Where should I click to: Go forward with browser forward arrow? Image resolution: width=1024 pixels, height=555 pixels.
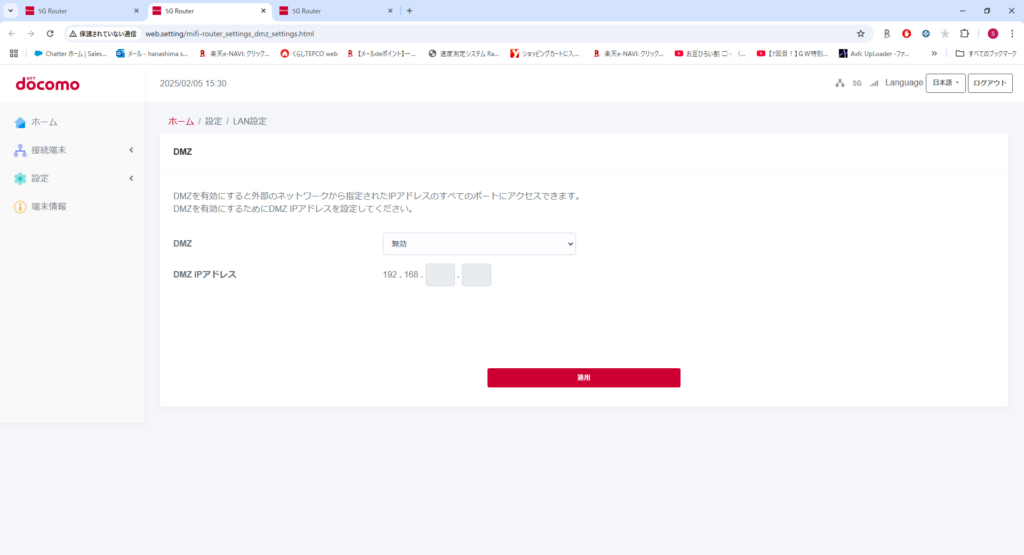point(31,33)
